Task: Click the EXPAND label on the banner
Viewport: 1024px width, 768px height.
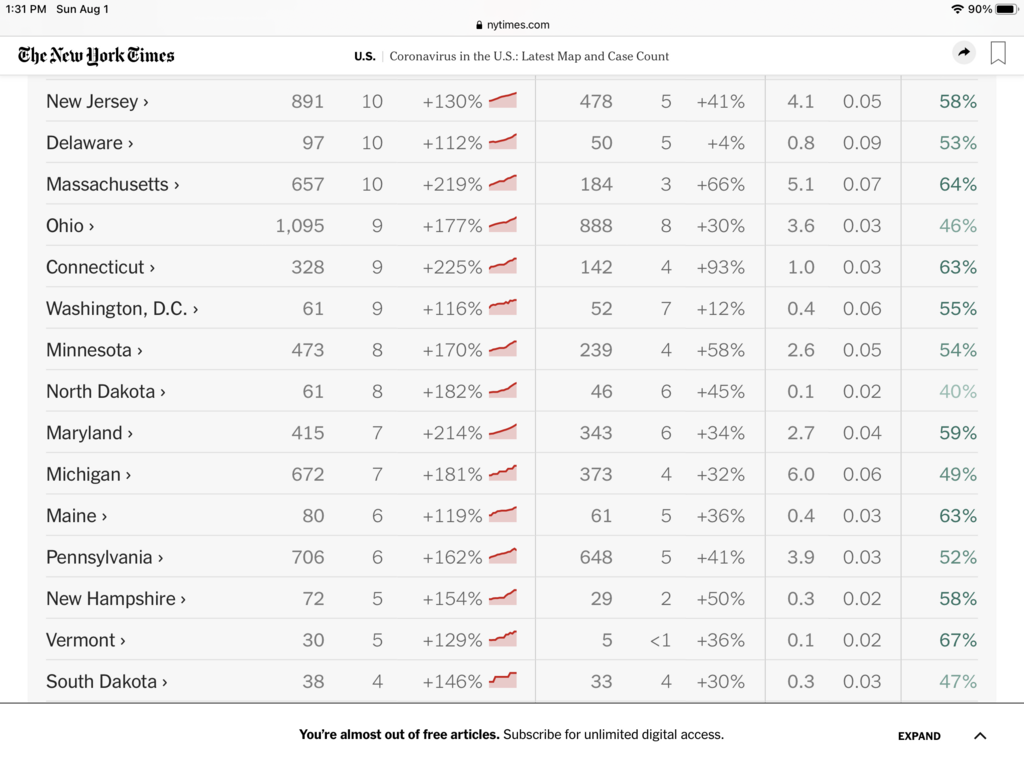Action: pos(919,736)
